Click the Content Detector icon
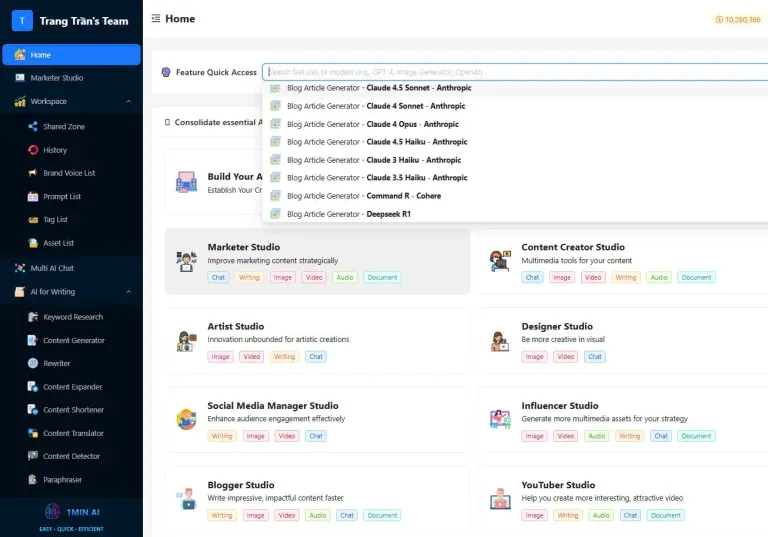Viewport: 768px width, 537px height. click(33, 456)
